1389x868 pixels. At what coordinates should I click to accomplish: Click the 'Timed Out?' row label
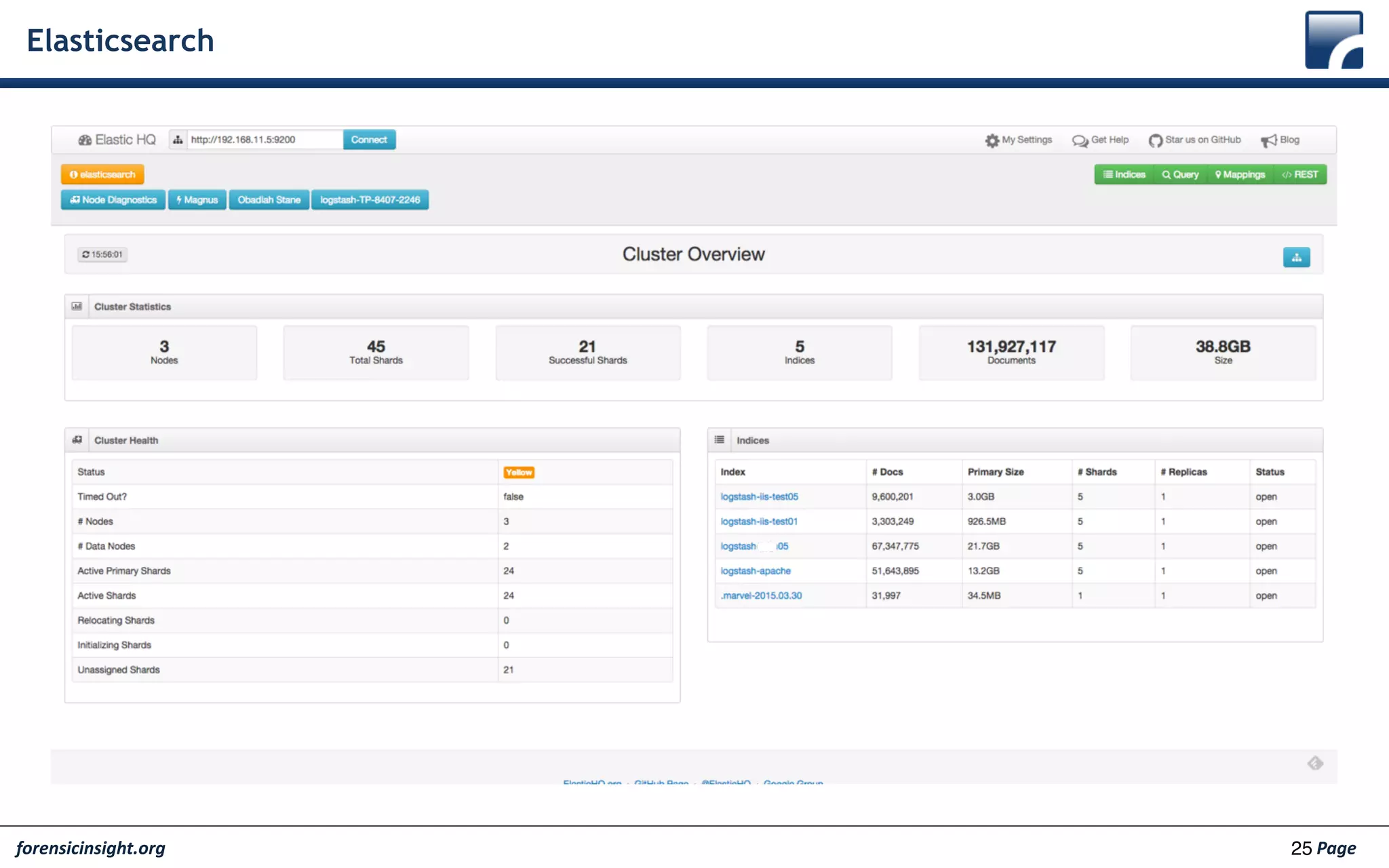click(x=102, y=497)
